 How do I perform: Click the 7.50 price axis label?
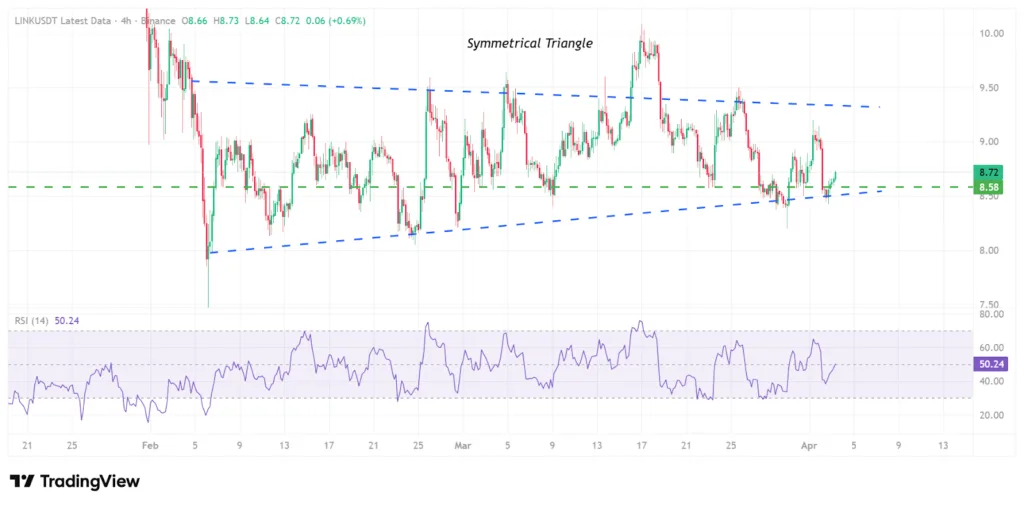pyautogui.click(x=992, y=305)
